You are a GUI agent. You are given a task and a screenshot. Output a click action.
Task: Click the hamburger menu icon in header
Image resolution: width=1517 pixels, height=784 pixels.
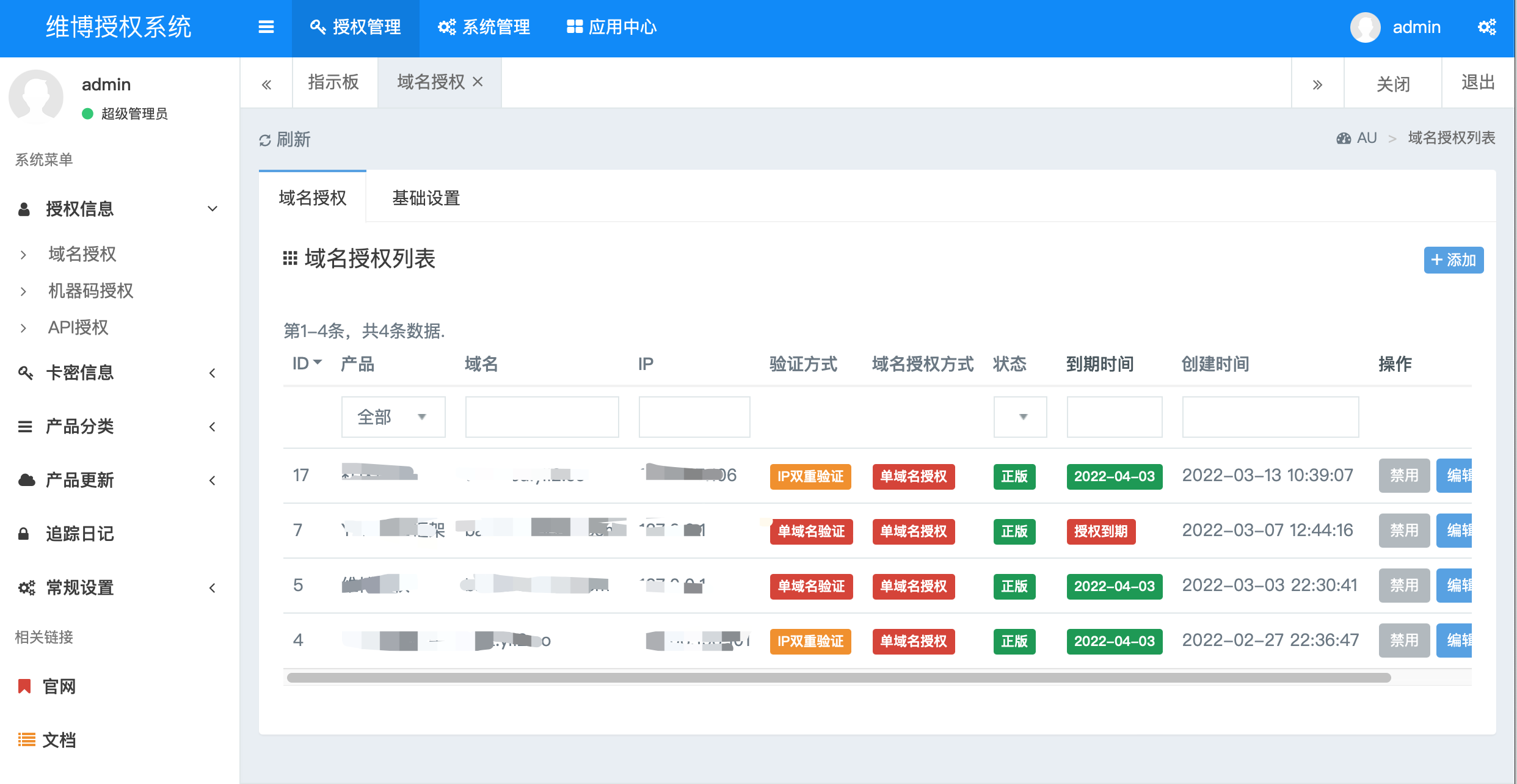pyautogui.click(x=266, y=27)
